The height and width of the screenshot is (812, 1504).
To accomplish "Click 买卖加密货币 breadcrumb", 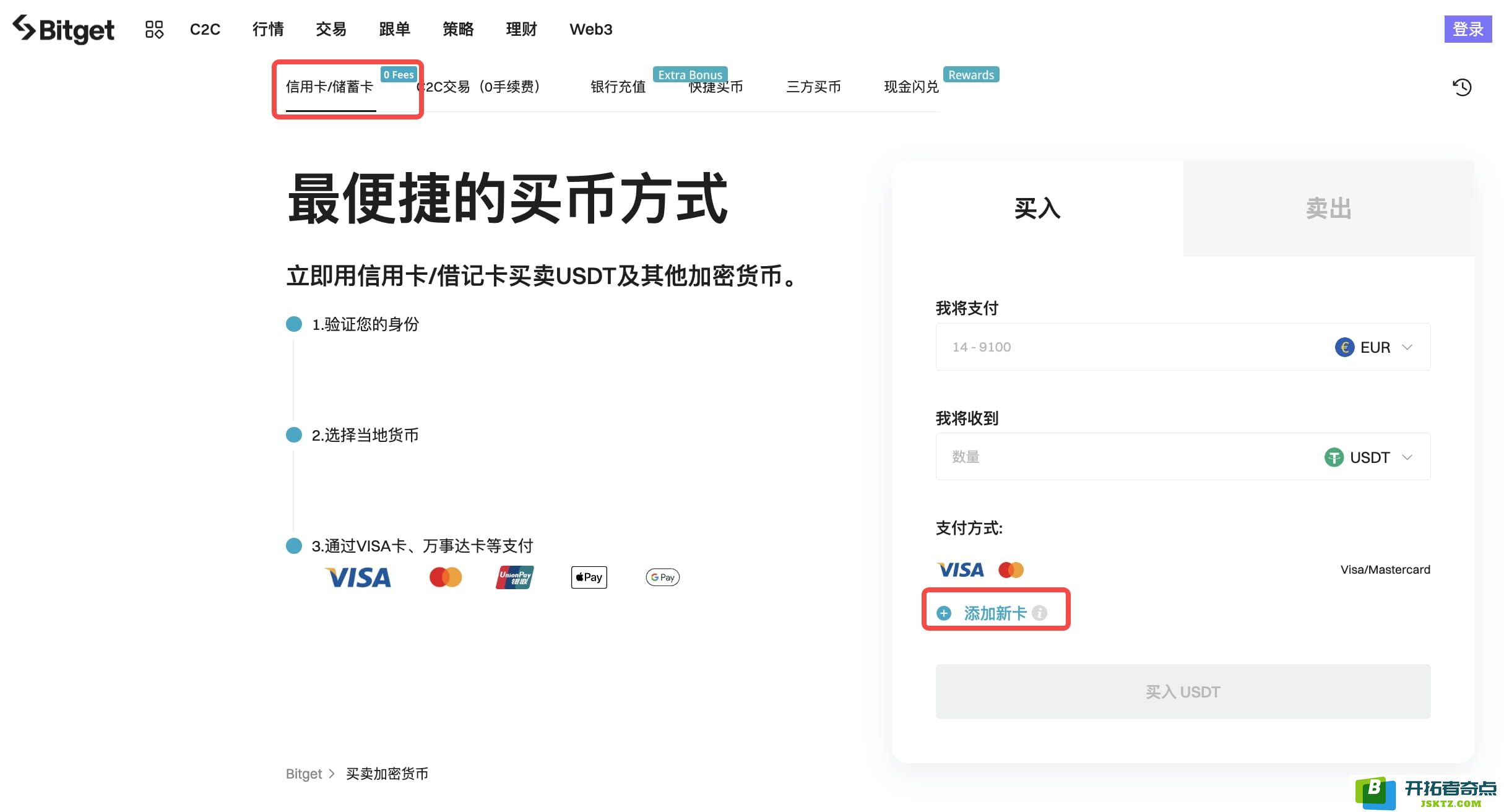I will pyautogui.click(x=387, y=774).
